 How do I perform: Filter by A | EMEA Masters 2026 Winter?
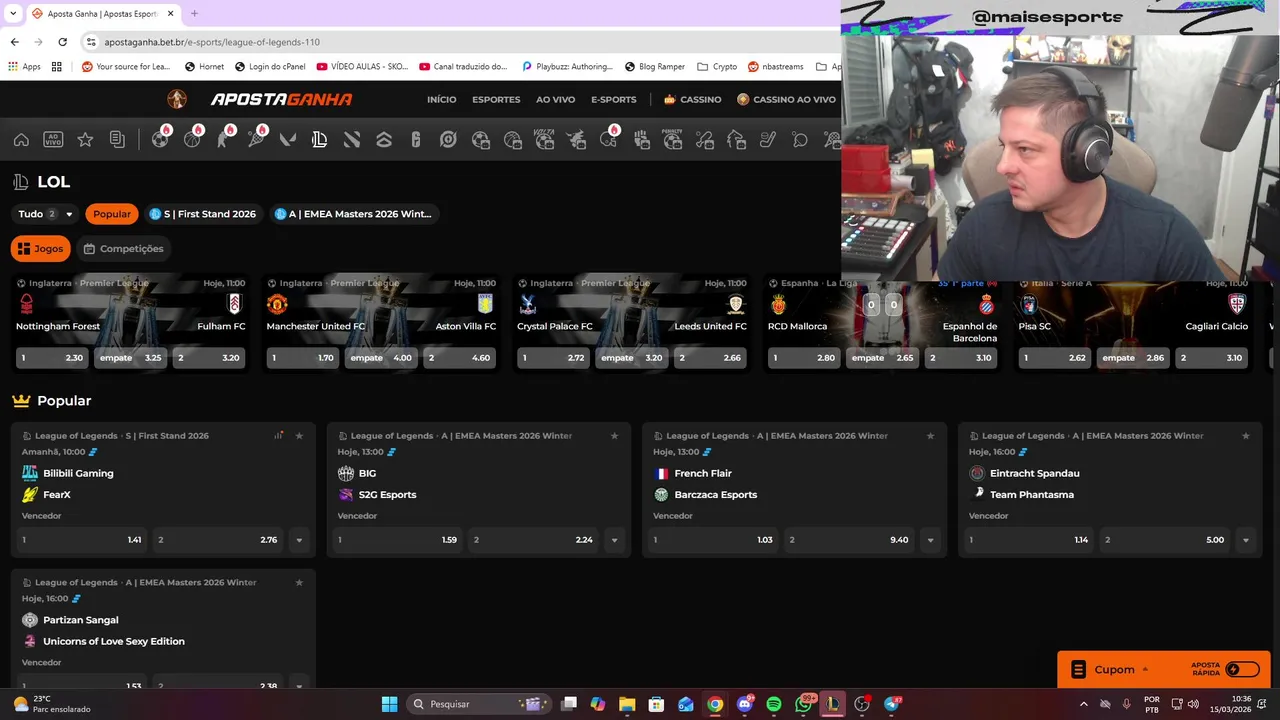[353, 214]
